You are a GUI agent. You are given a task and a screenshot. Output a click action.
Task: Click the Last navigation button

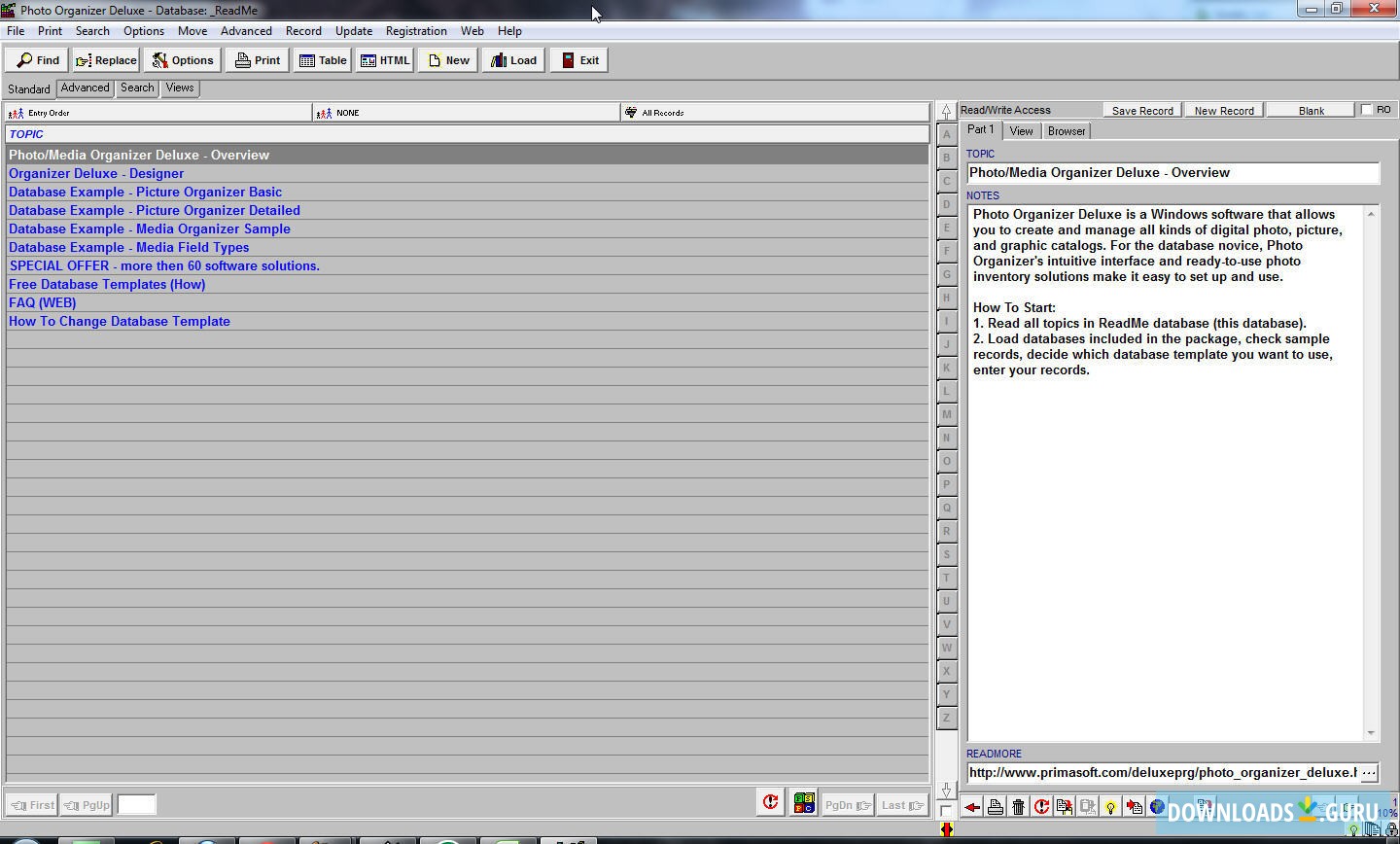tap(903, 805)
